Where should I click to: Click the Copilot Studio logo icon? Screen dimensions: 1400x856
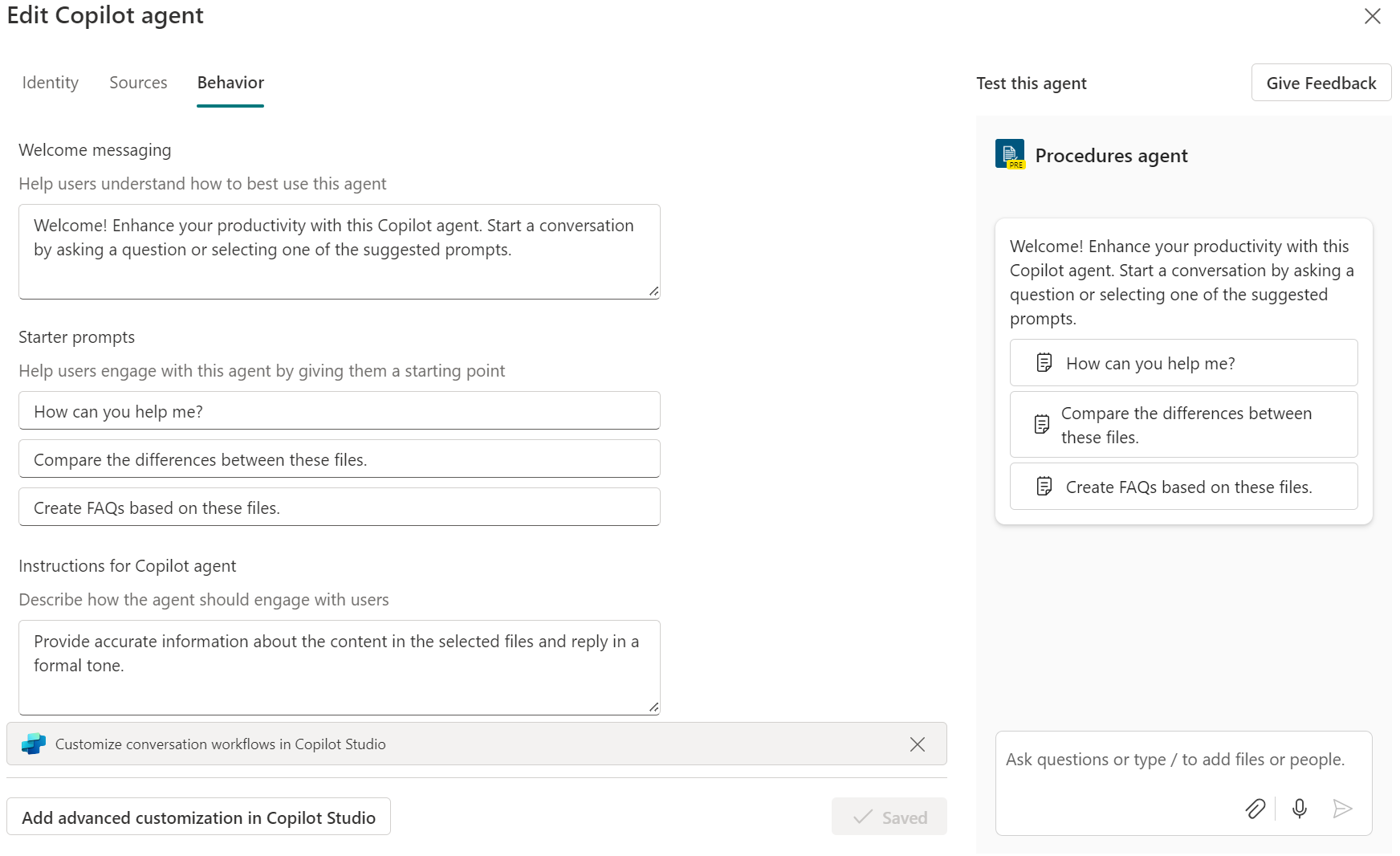[34, 744]
